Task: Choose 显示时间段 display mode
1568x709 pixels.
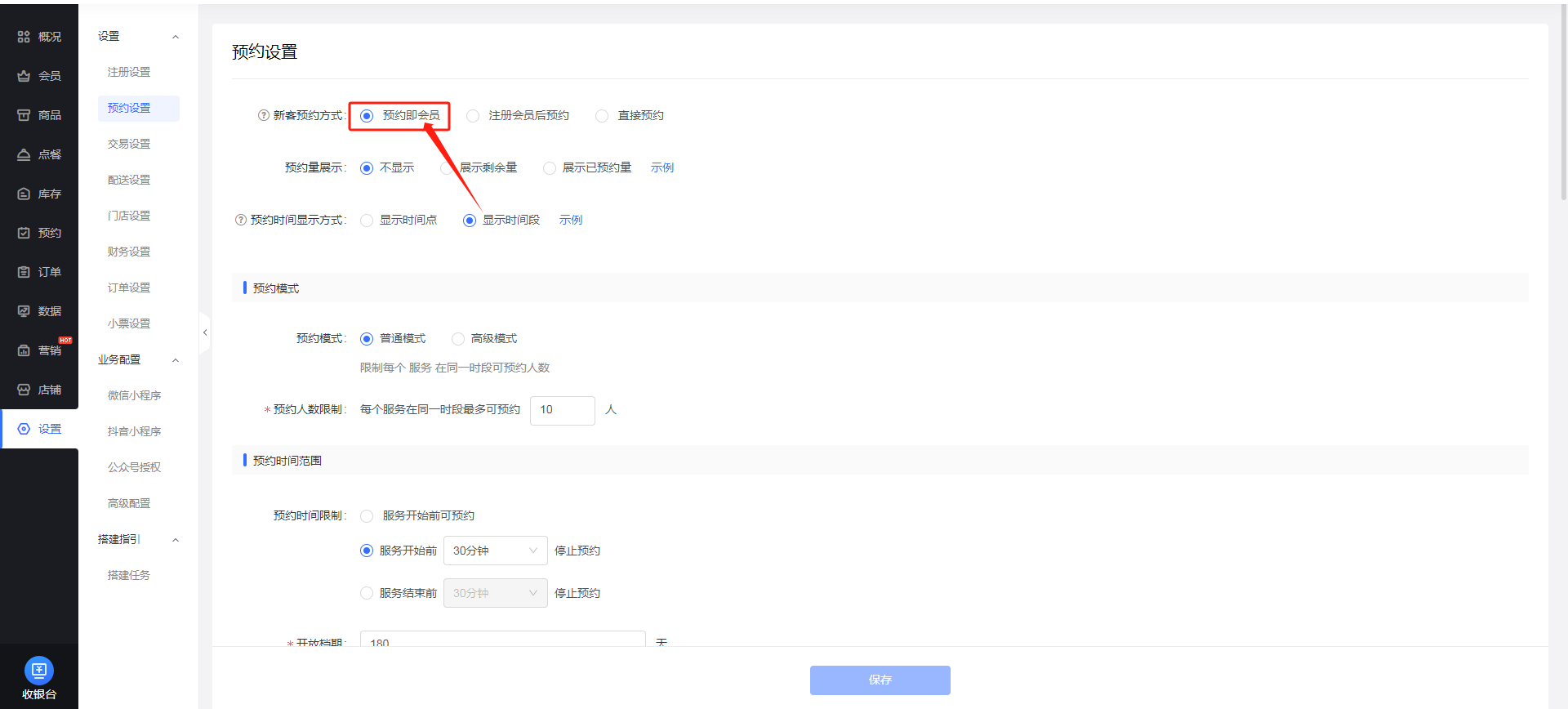Action: point(470,221)
